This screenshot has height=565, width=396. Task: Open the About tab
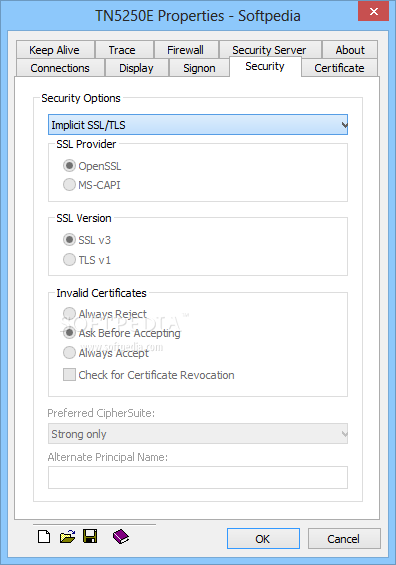(350, 50)
